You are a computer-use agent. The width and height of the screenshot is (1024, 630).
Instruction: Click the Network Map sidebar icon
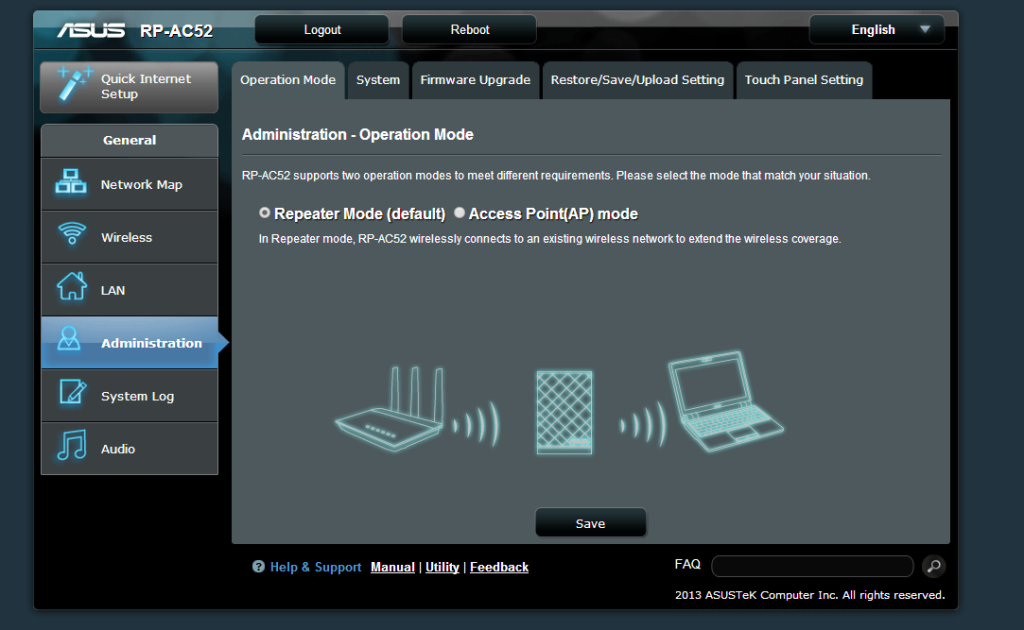click(70, 184)
